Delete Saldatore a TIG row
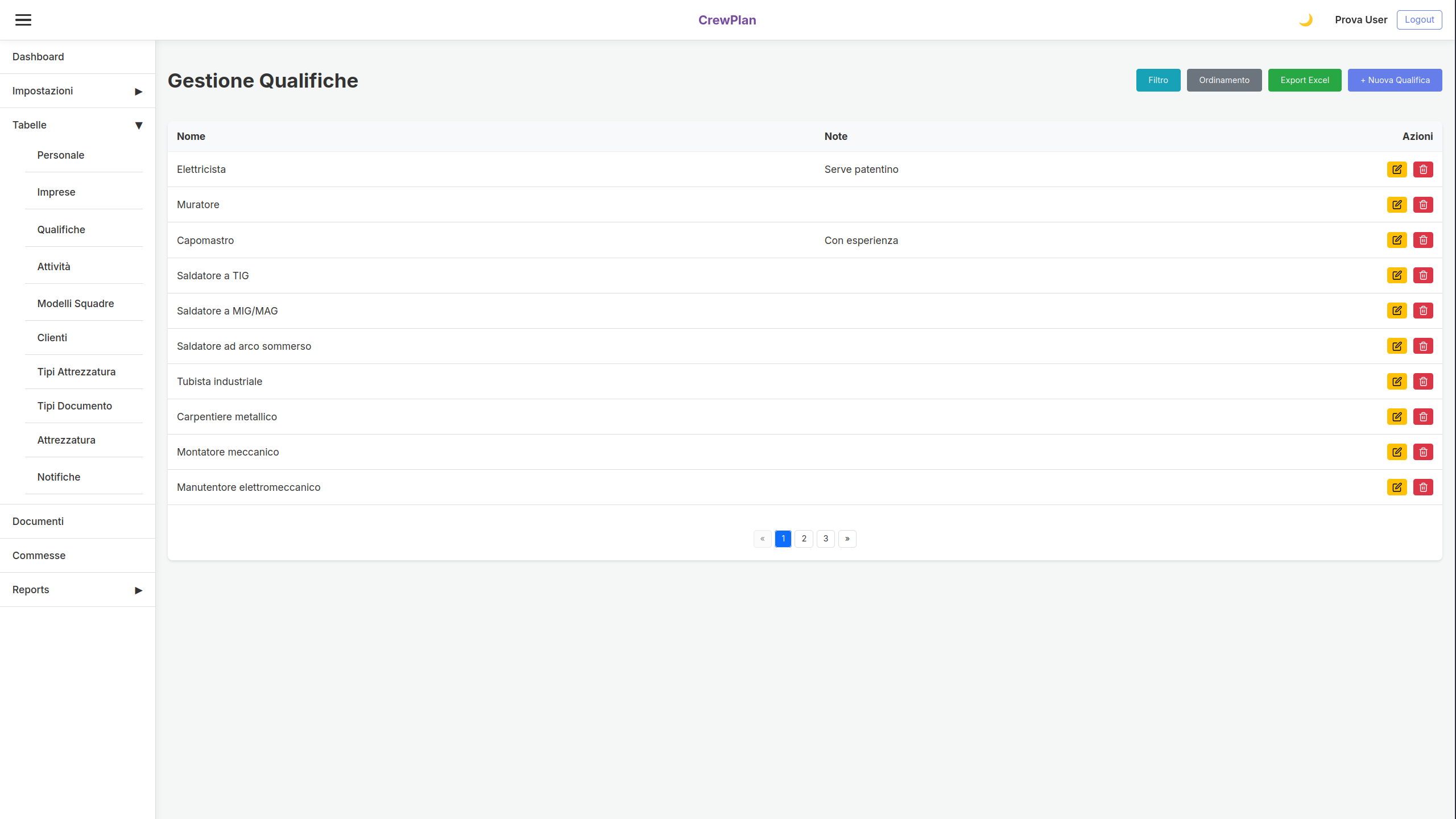The image size is (1456, 819). click(x=1422, y=275)
